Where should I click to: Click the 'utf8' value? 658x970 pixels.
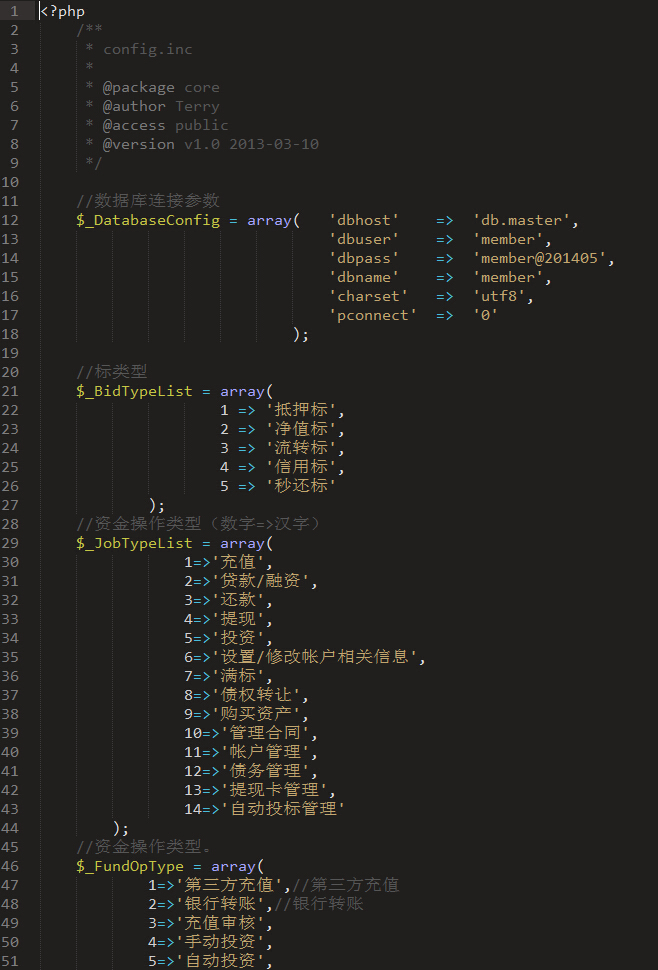click(x=499, y=296)
